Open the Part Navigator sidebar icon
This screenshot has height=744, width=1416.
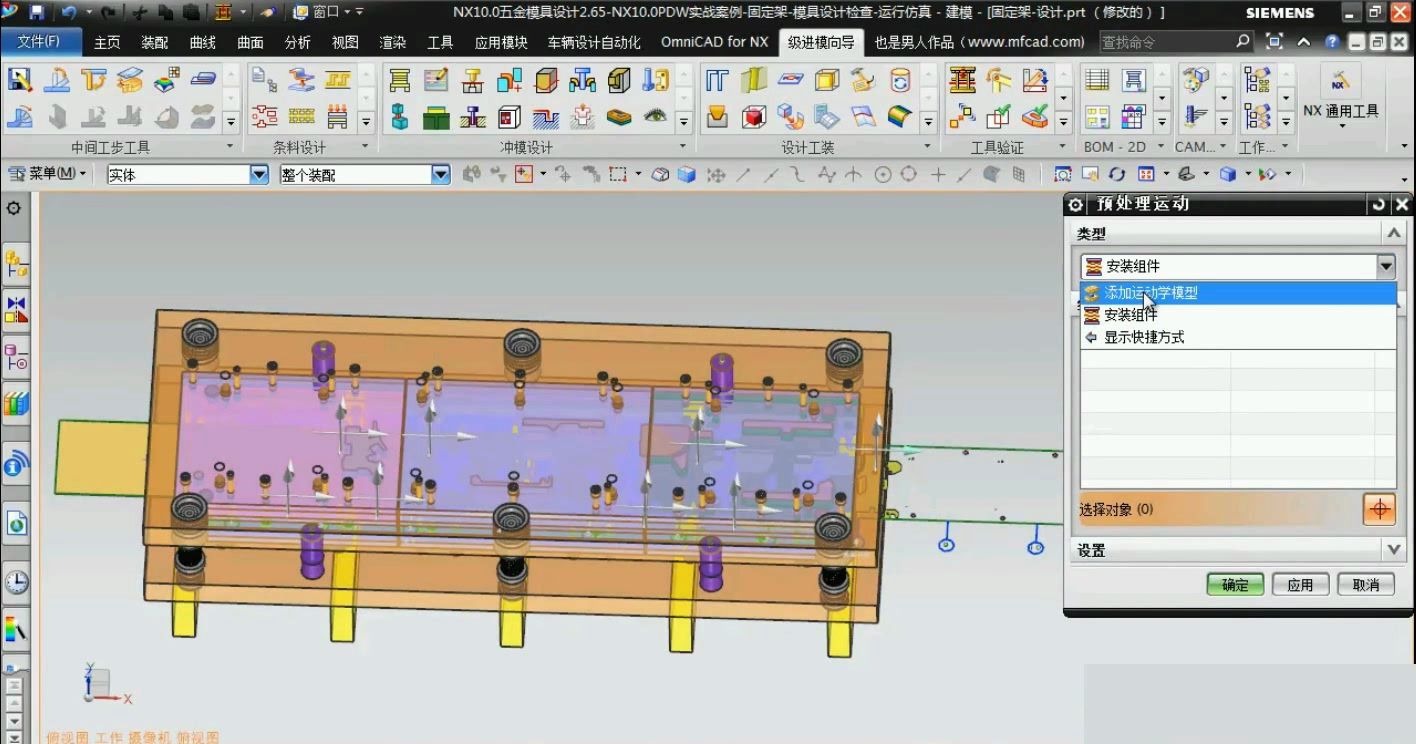click(x=16, y=355)
